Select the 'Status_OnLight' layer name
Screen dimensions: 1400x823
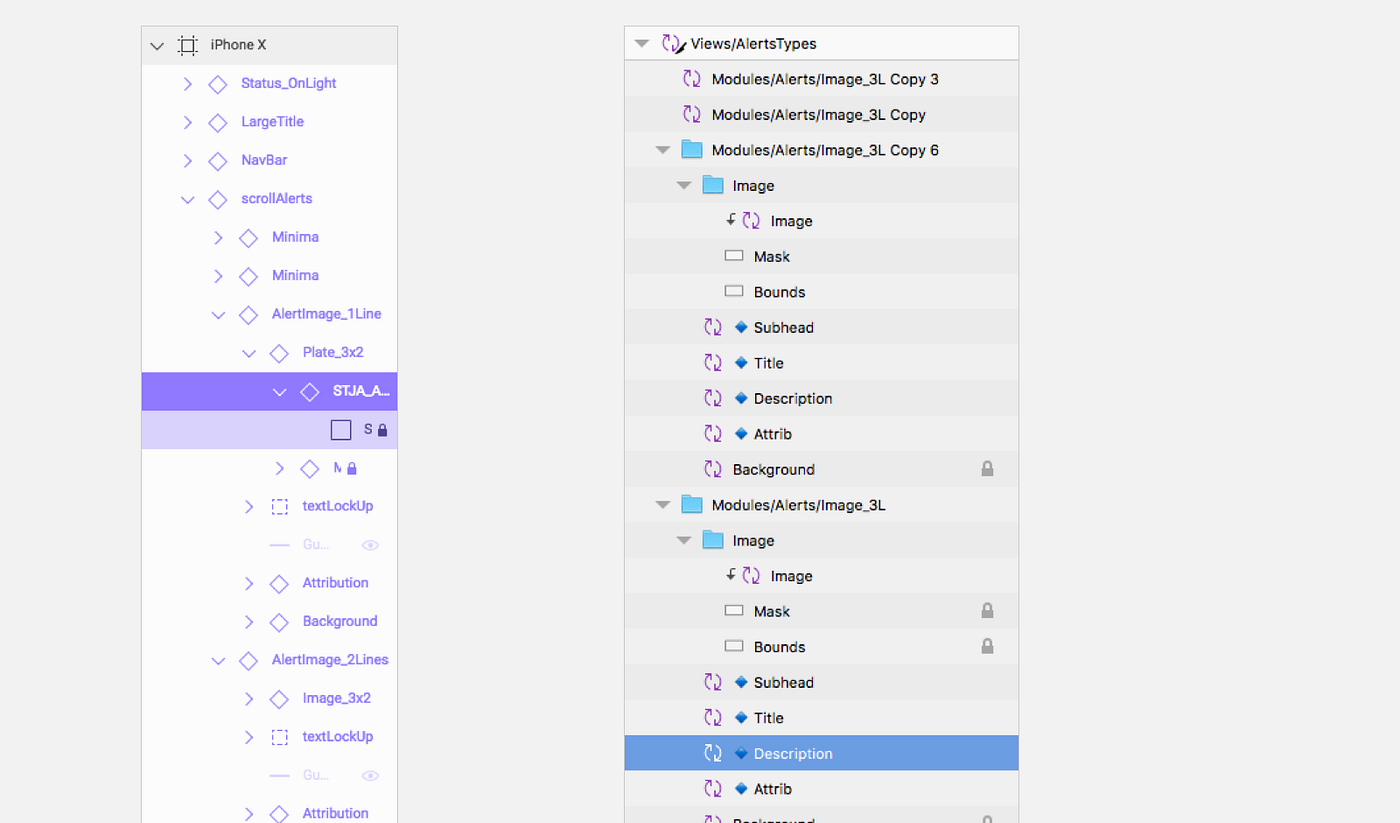click(x=288, y=84)
